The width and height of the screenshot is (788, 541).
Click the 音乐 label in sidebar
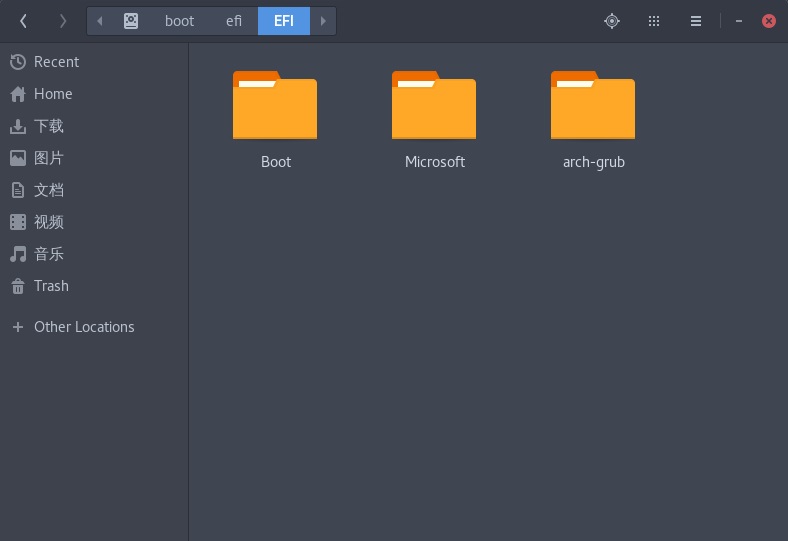point(49,254)
